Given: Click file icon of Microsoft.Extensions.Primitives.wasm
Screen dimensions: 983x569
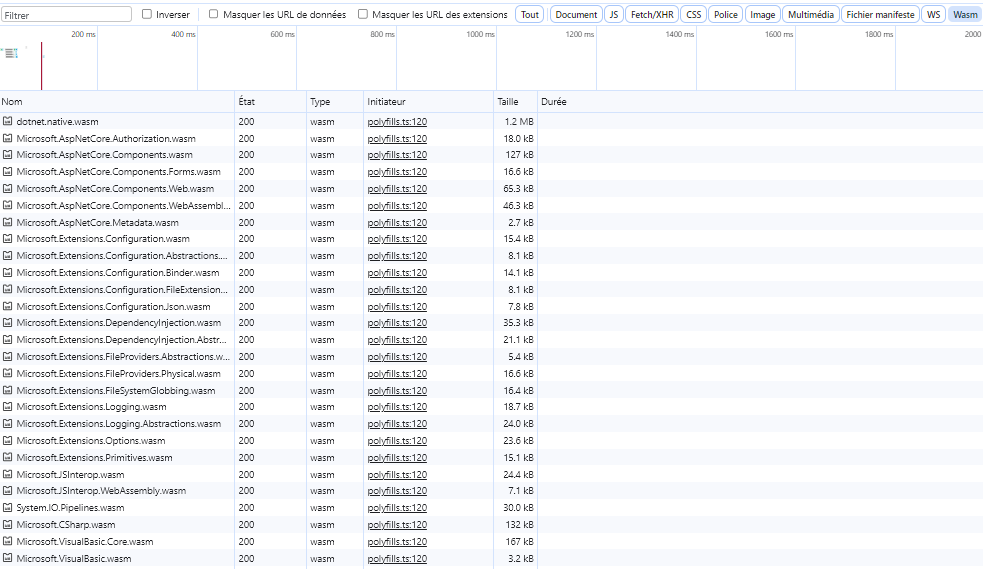Looking at the screenshot, I should tap(8, 457).
